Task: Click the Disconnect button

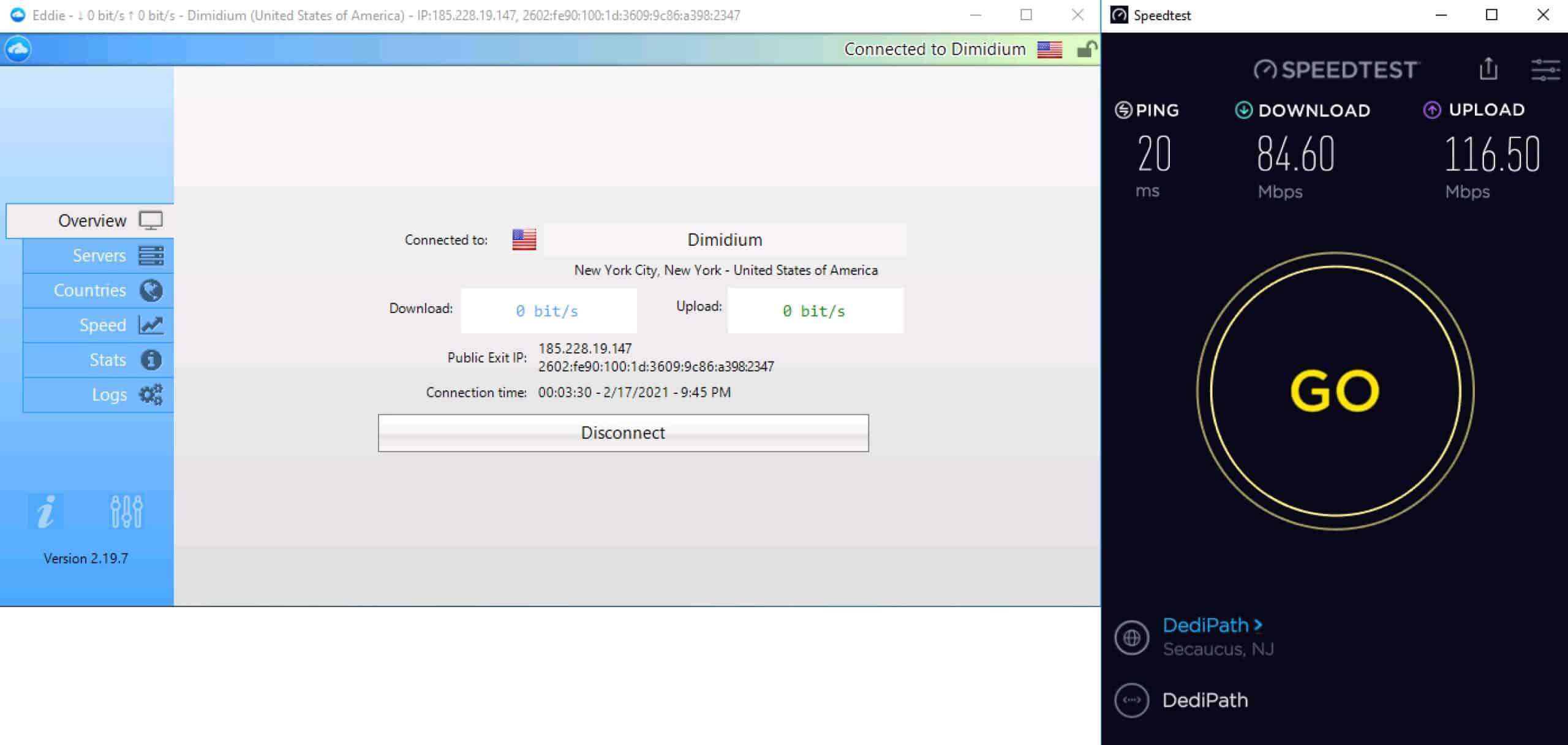Action: pos(623,433)
